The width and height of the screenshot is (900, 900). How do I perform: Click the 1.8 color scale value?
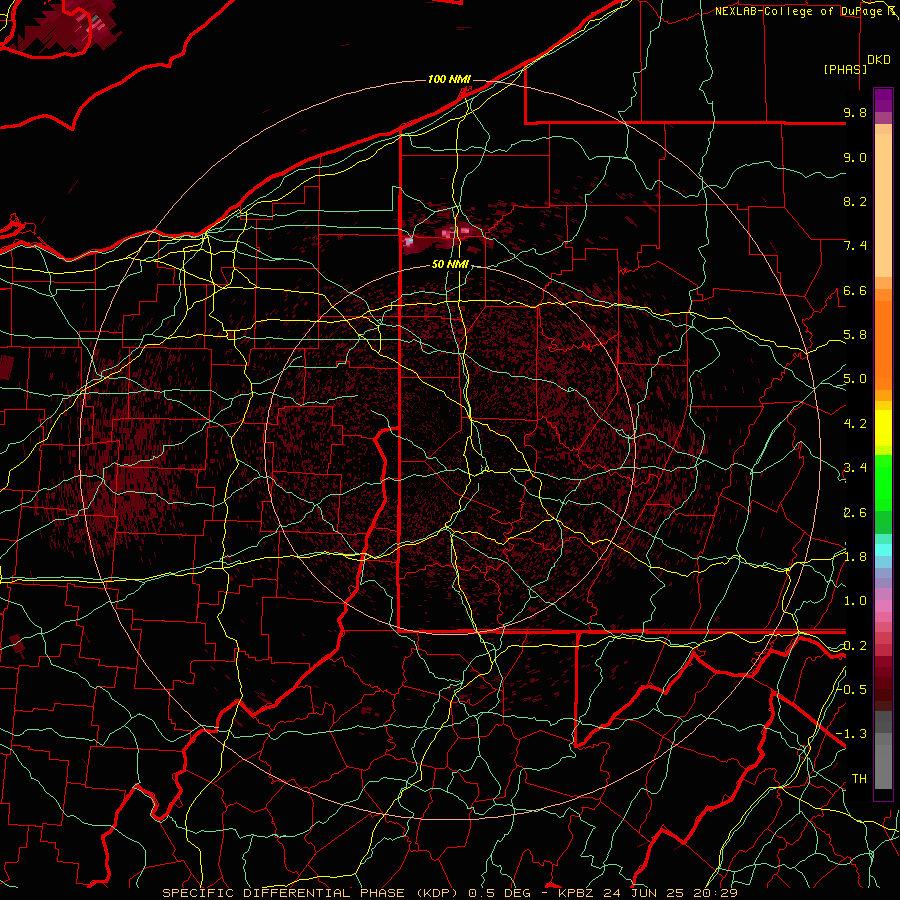tap(855, 557)
